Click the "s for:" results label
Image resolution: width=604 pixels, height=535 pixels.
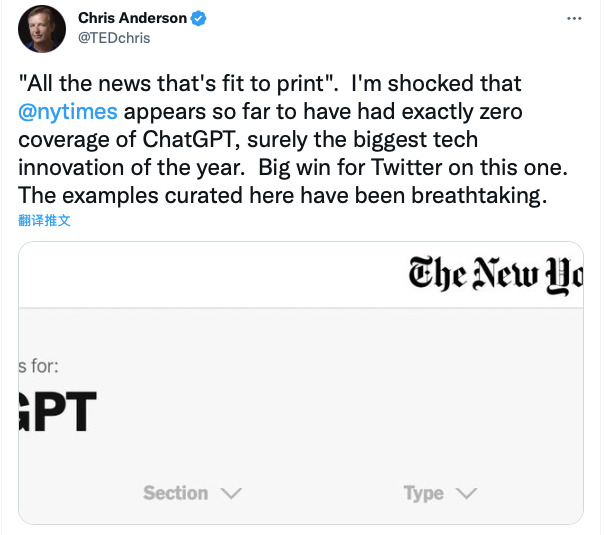pyautogui.click(x=38, y=366)
